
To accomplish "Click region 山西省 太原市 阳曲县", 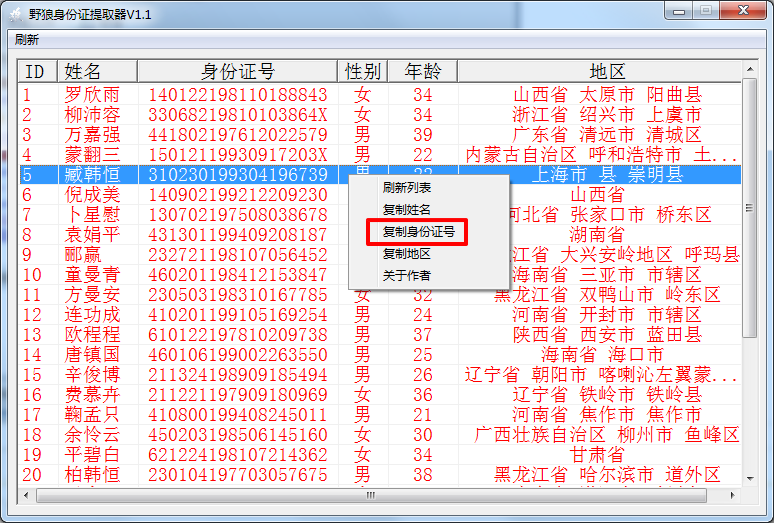I will (607, 95).
